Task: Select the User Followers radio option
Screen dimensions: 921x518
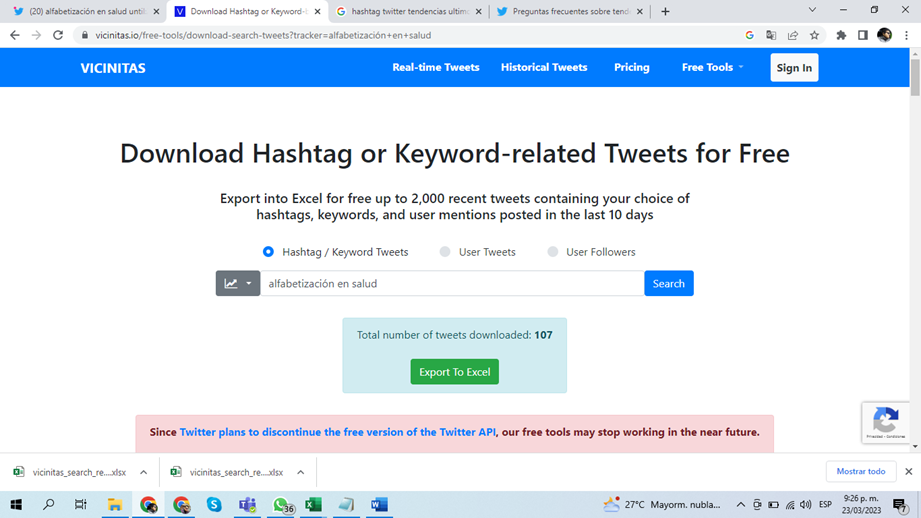Action: tap(552, 252)
